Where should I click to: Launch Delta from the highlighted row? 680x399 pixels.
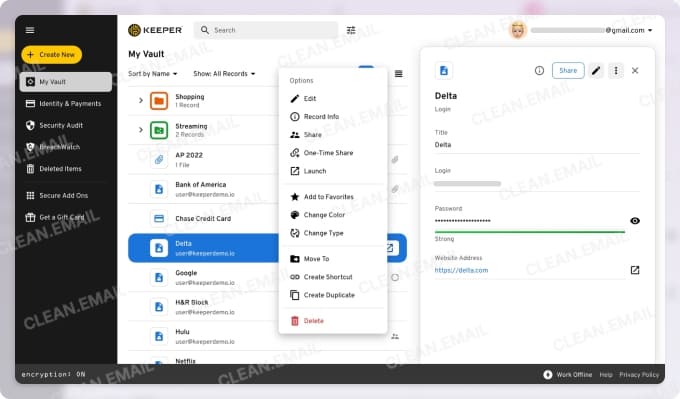[x=390, y=248]
